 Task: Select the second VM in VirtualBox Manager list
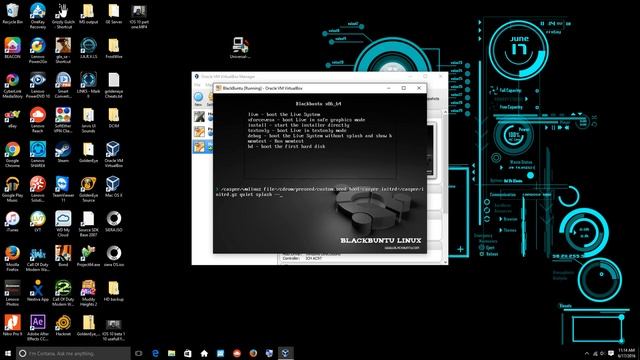[x=202, y=132]
